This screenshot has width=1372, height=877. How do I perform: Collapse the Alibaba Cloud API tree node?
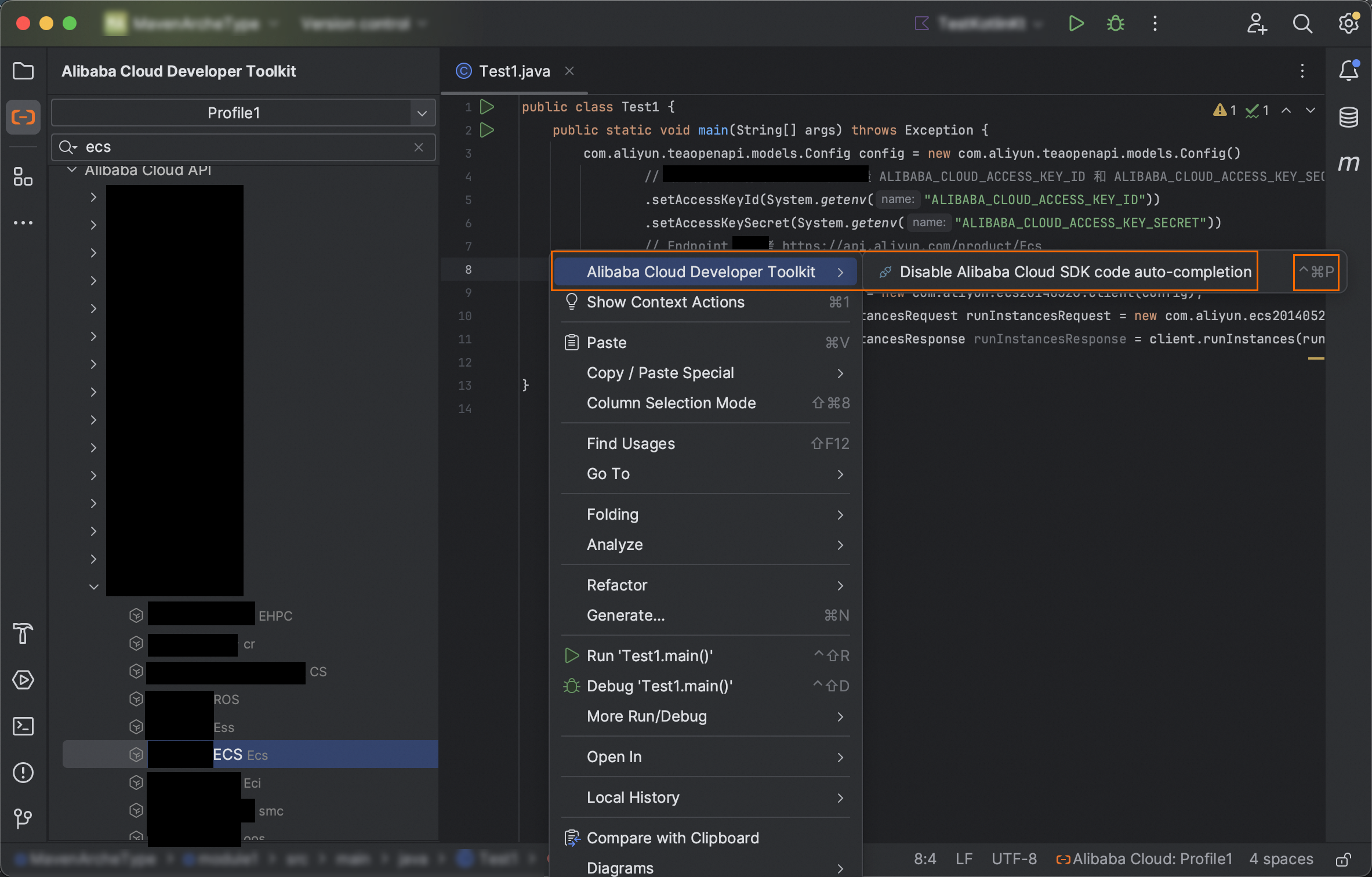[x=72, y=170]
